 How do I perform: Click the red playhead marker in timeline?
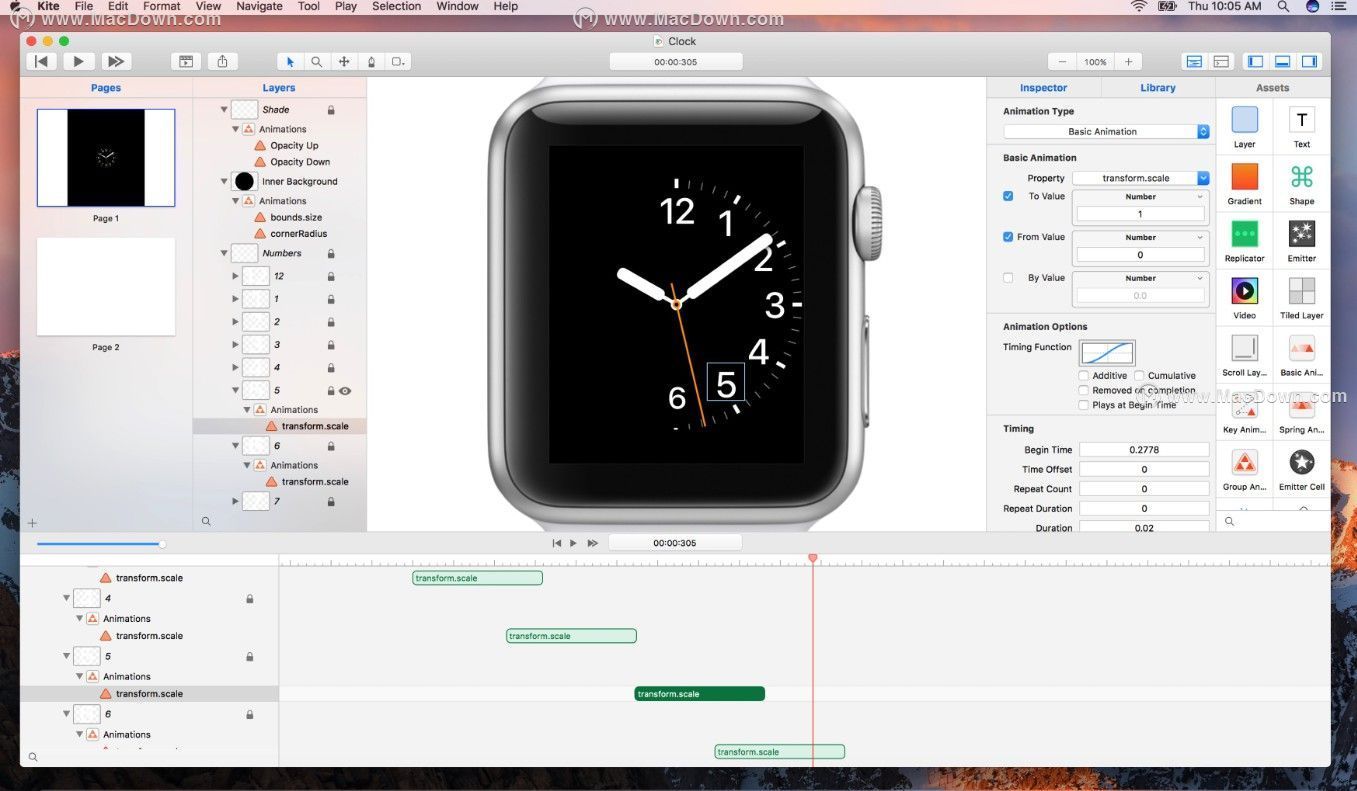click(813, 558)
